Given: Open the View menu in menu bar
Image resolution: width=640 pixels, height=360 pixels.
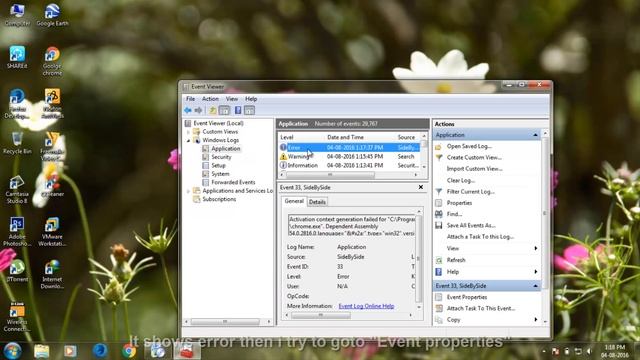Looking at the screenshot, I should [232, 99].
